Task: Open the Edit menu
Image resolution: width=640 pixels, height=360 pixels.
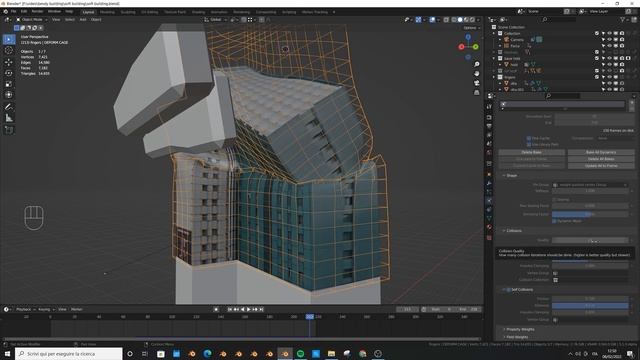Action: pyautogui.click(x=24, y=12)
